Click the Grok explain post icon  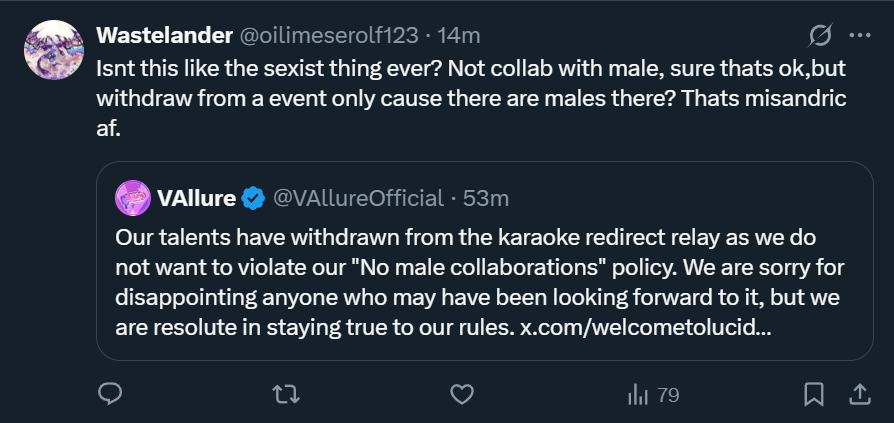click(x=821, y=35)
